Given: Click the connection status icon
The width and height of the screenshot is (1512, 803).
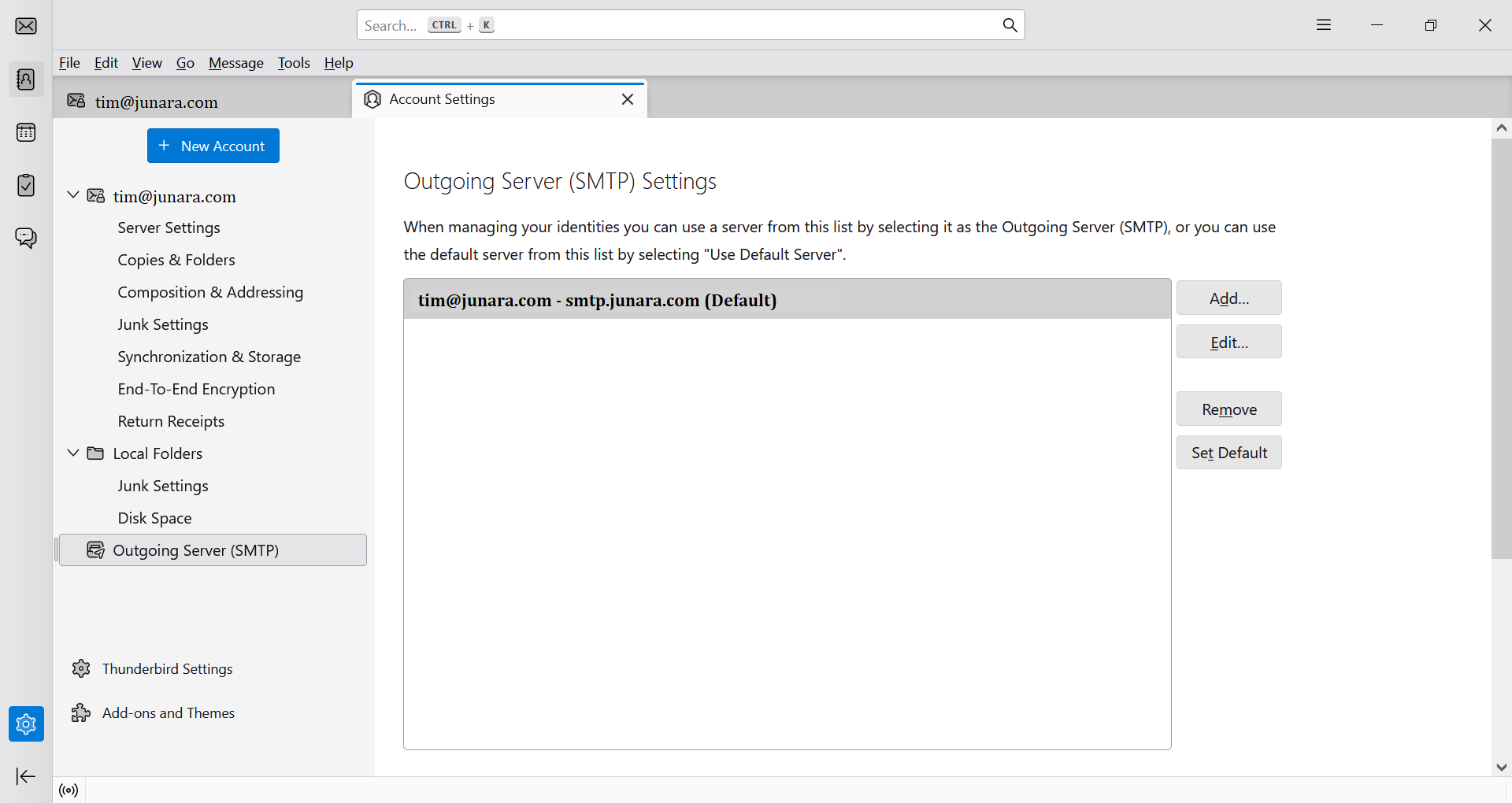Looking at the screenshot, I should pos(69,790).
